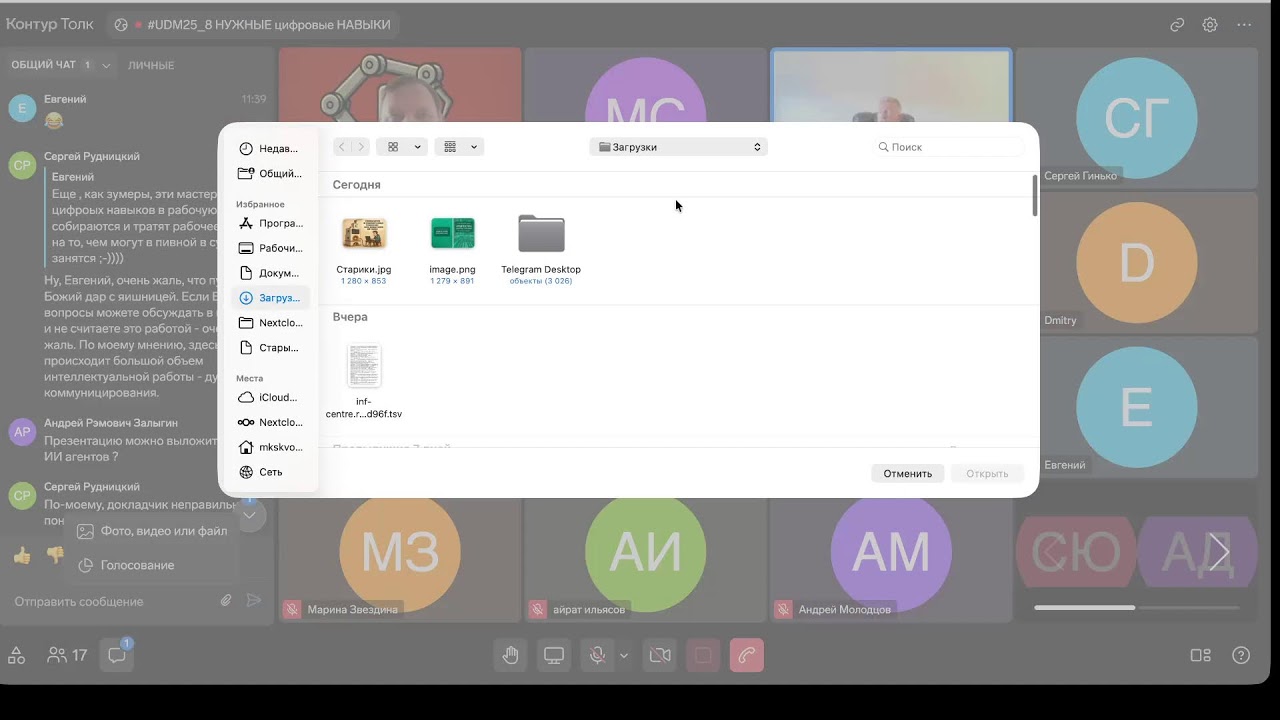Open the help question mark icon
Image resolution: width=1280 pixels, height=720 pixels.
[1241, 656]
